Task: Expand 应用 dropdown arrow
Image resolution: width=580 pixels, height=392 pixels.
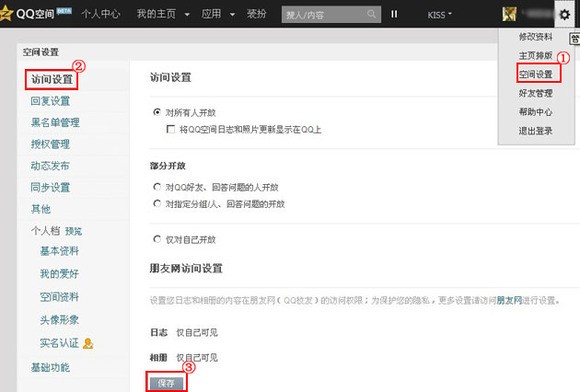Action: [232, 15]
